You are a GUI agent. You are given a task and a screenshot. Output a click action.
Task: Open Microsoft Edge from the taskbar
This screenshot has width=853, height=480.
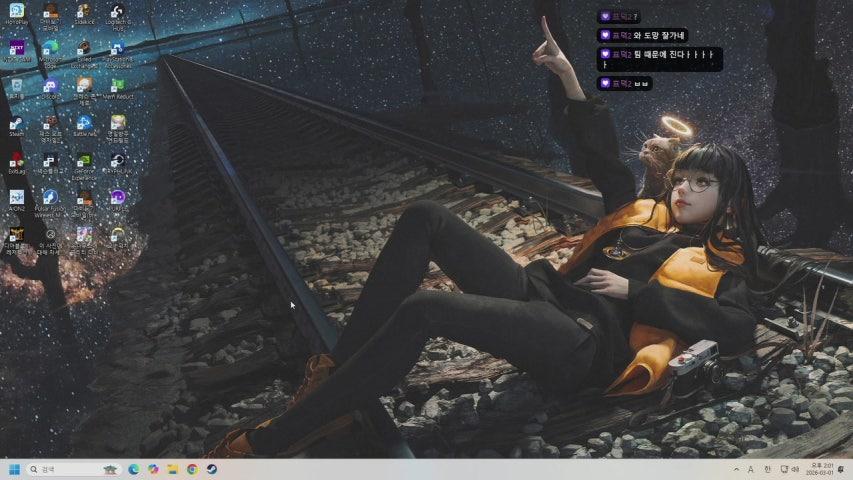pyautogui.click(x=133, y=469)
